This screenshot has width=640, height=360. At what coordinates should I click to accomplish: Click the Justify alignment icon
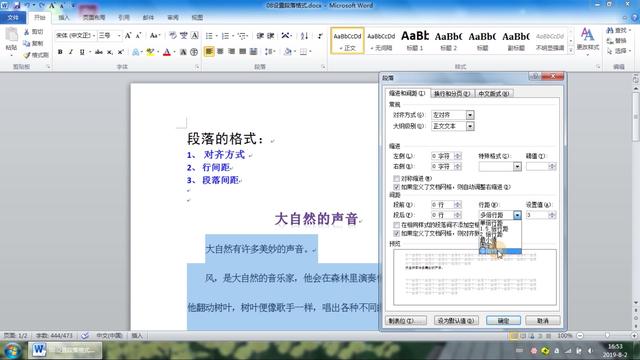point(242,51)
